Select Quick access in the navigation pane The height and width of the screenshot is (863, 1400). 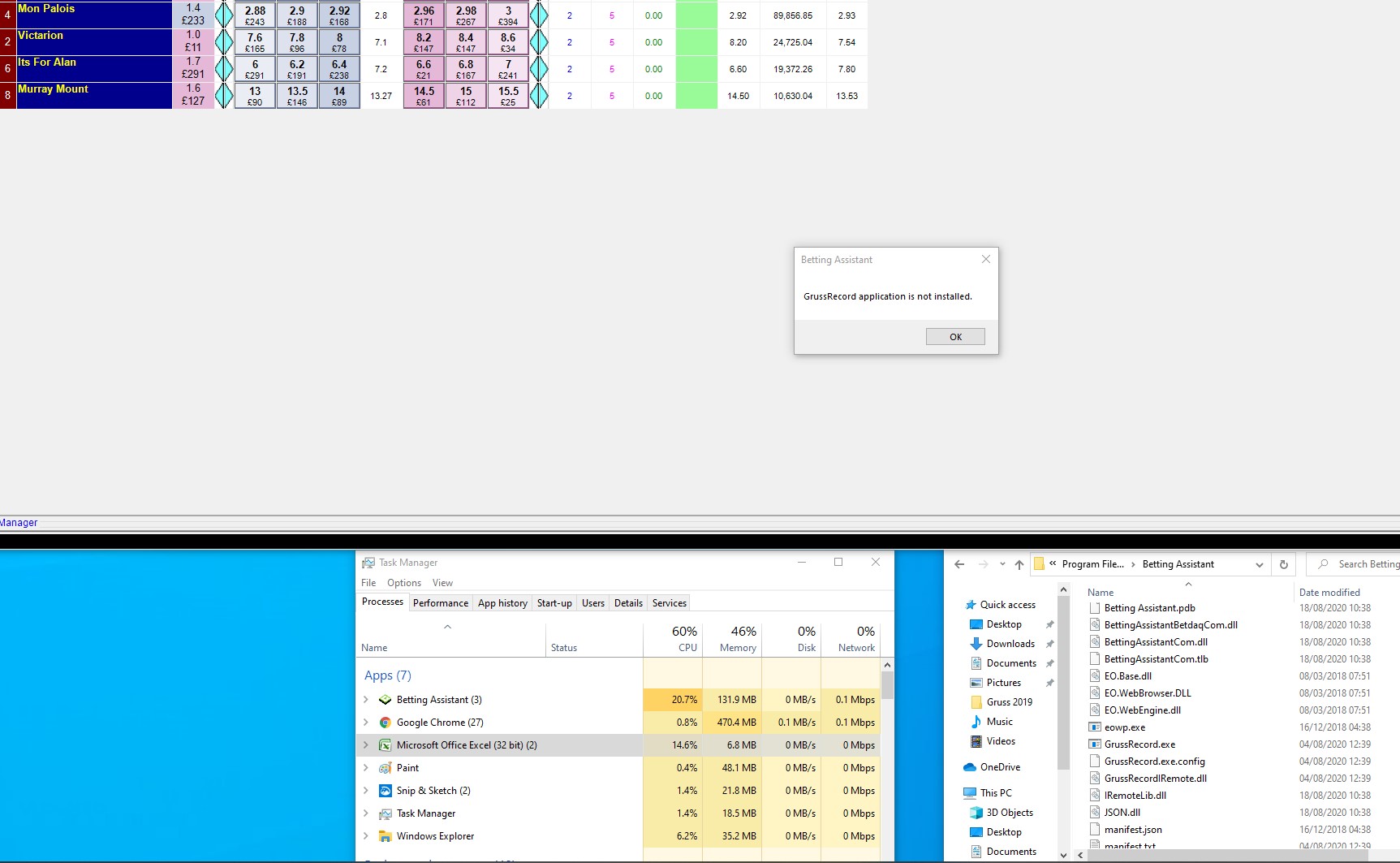(x=1007, y=605)
